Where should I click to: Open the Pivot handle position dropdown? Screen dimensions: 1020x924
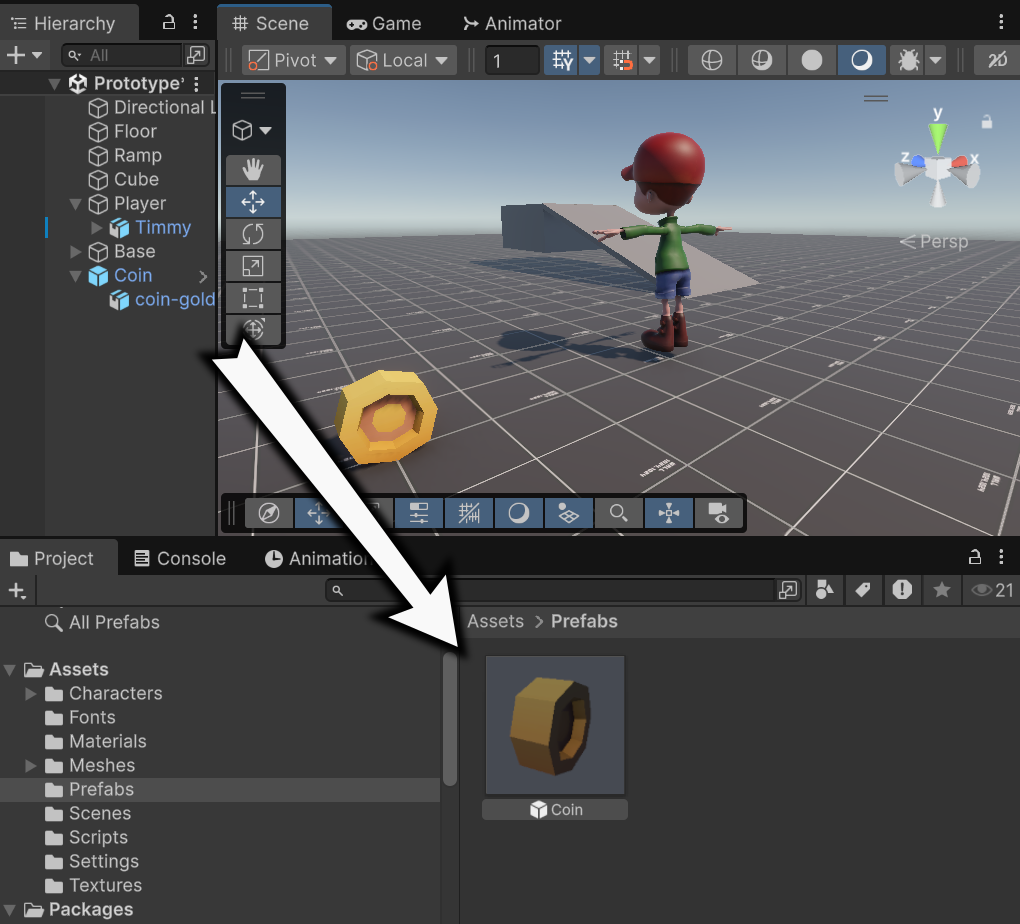tap(293, 61)
